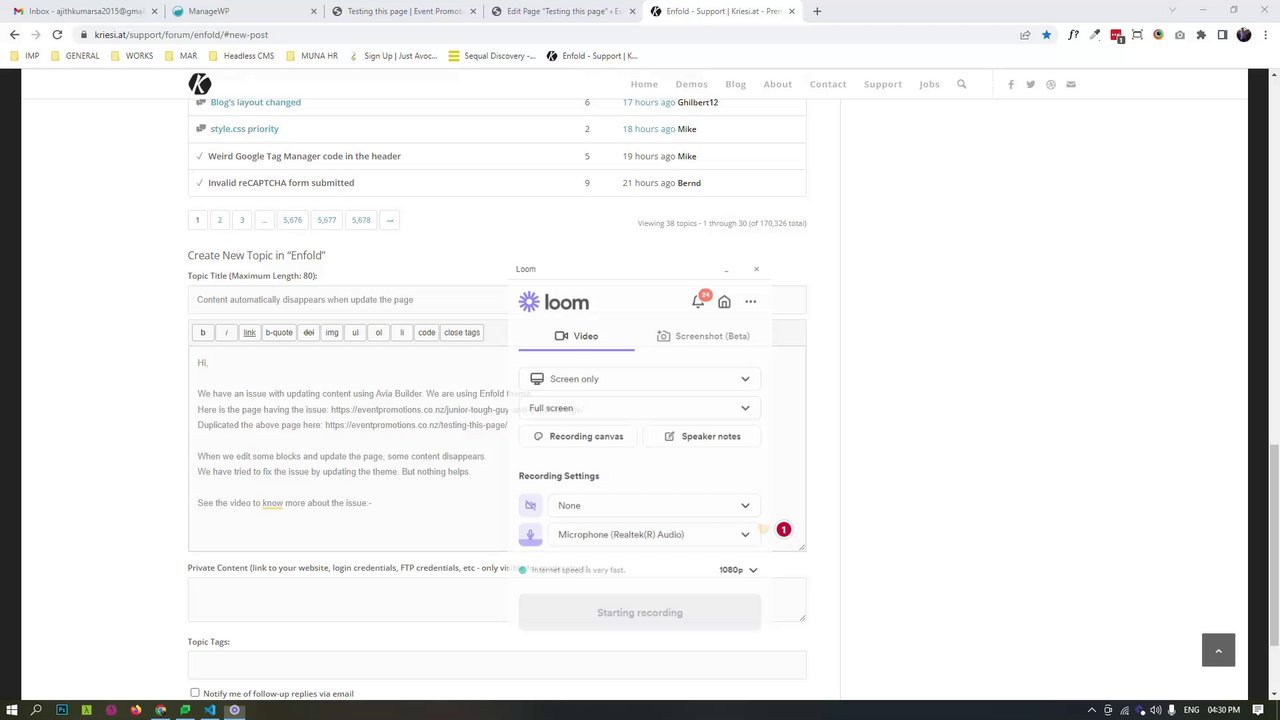This screenshot has height=720, width=1280.
Task: Click the browser back arrow
Action: 14,34
